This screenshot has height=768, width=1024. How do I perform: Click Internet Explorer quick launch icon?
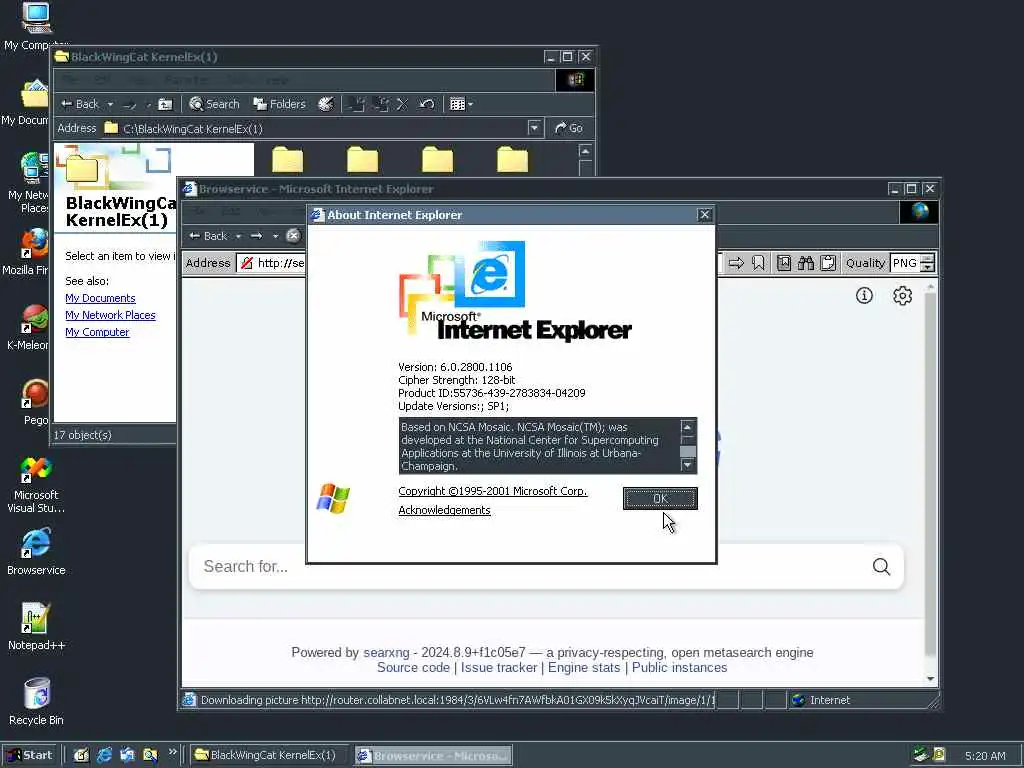click(104, 755)
